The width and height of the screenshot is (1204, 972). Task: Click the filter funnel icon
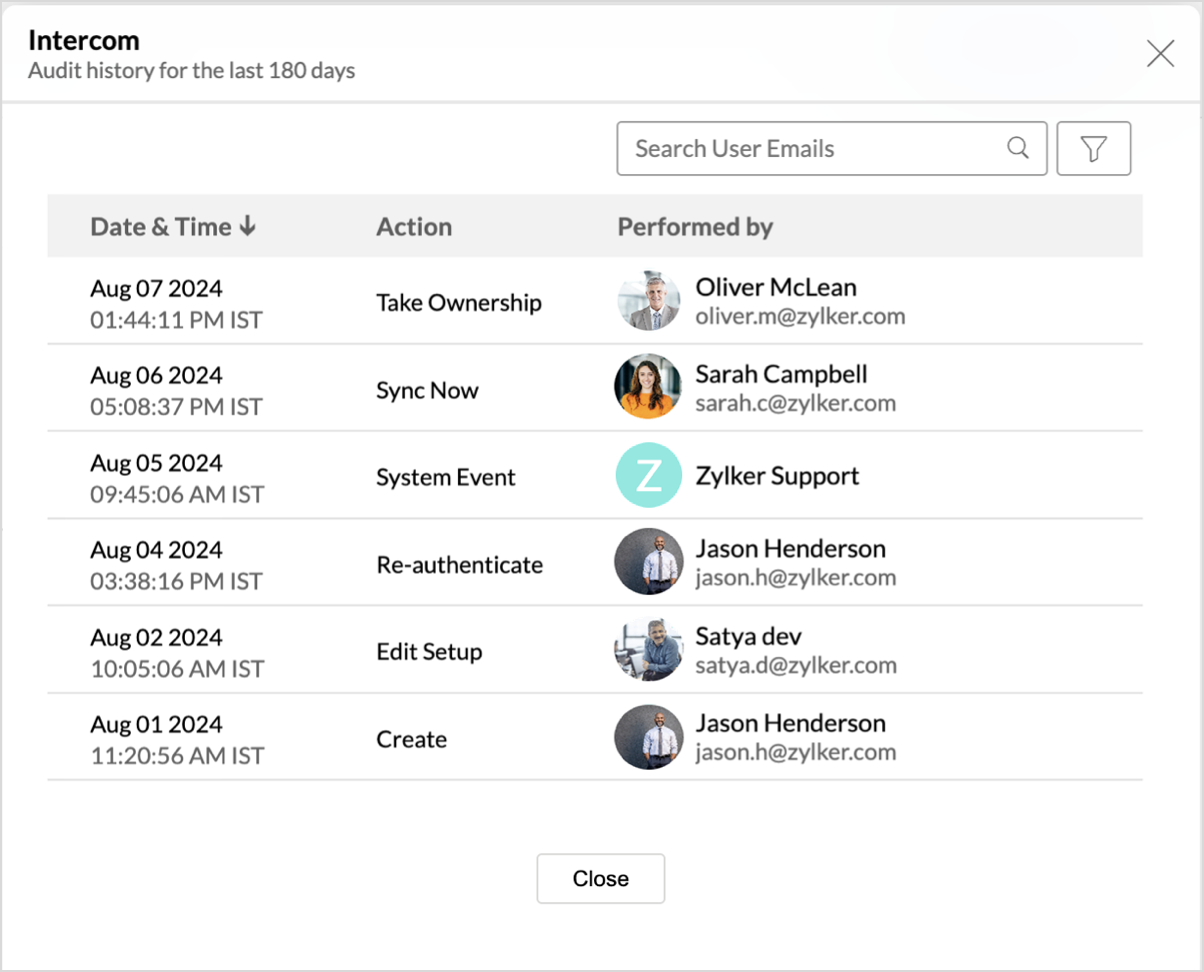[1093, 149]
